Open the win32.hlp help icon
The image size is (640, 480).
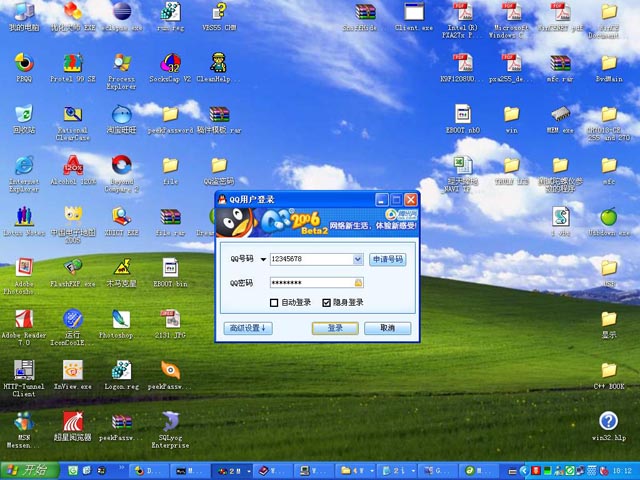609,422
